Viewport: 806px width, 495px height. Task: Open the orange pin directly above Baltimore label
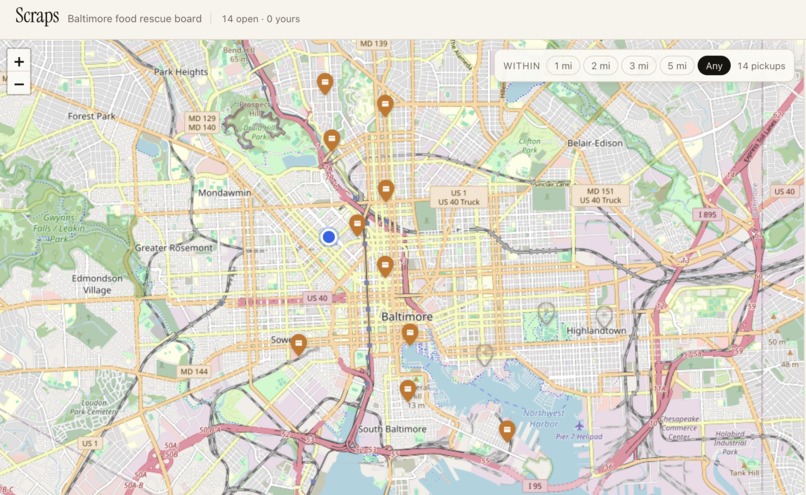pos(385,267)
